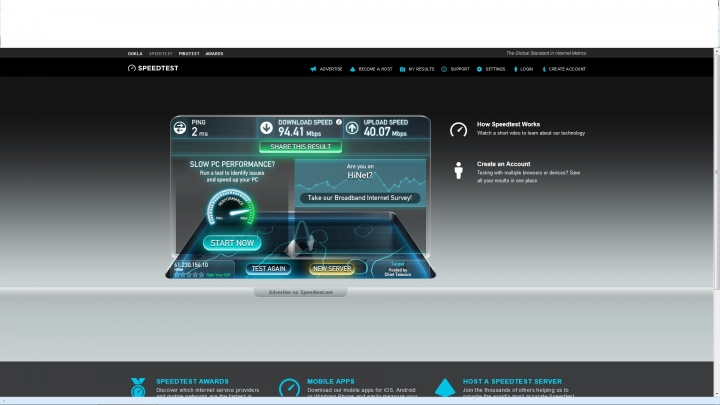720x405 pixels.
Task: Click the Settings gear icon
Action: (479, 69)
